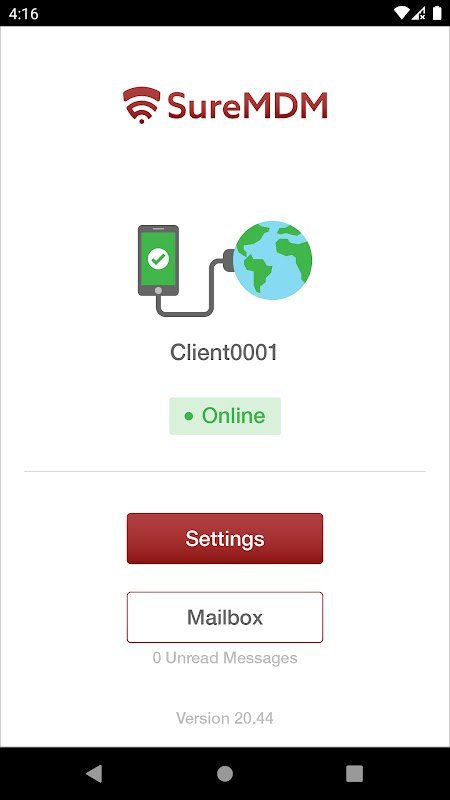Tap the SureMDM brand name text
The width and height of the screenshot is (450, 800).
247,105
